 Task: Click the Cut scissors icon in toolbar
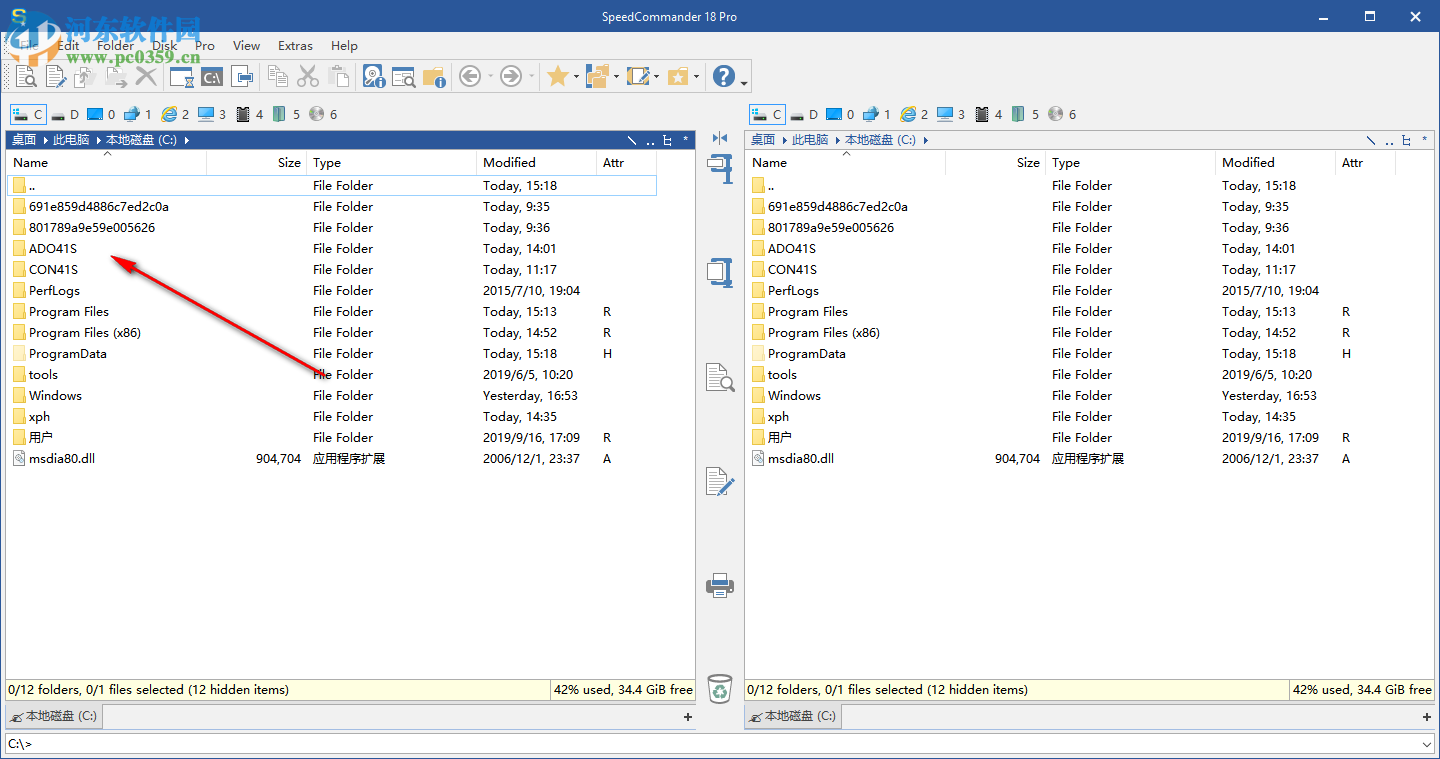coord(308,77)
